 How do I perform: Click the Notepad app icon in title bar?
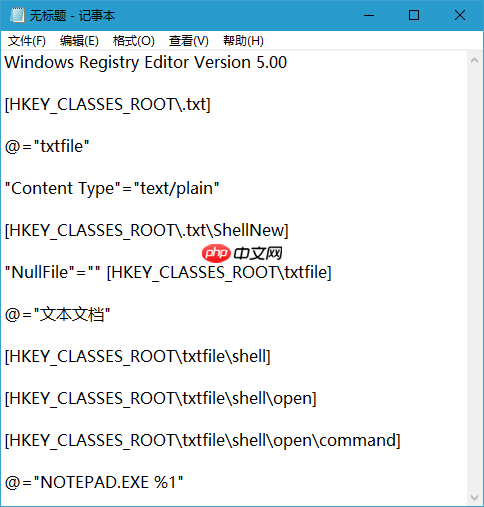pos(17,15)
